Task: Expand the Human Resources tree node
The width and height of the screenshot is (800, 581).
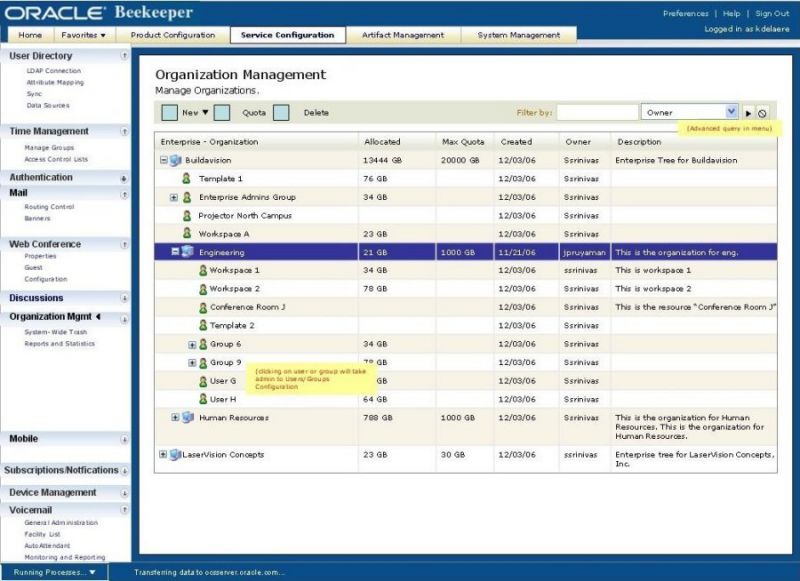Action: point(175,417)
